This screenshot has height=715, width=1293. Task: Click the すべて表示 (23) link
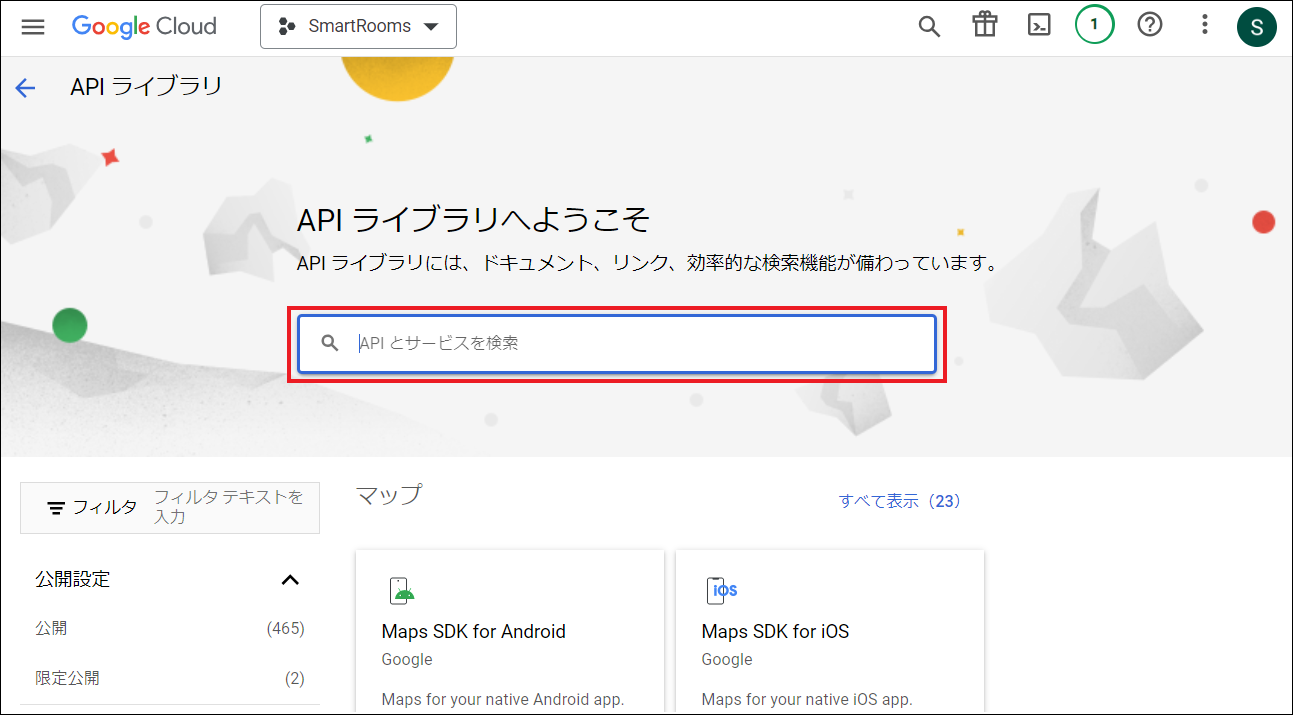[899, 501]
